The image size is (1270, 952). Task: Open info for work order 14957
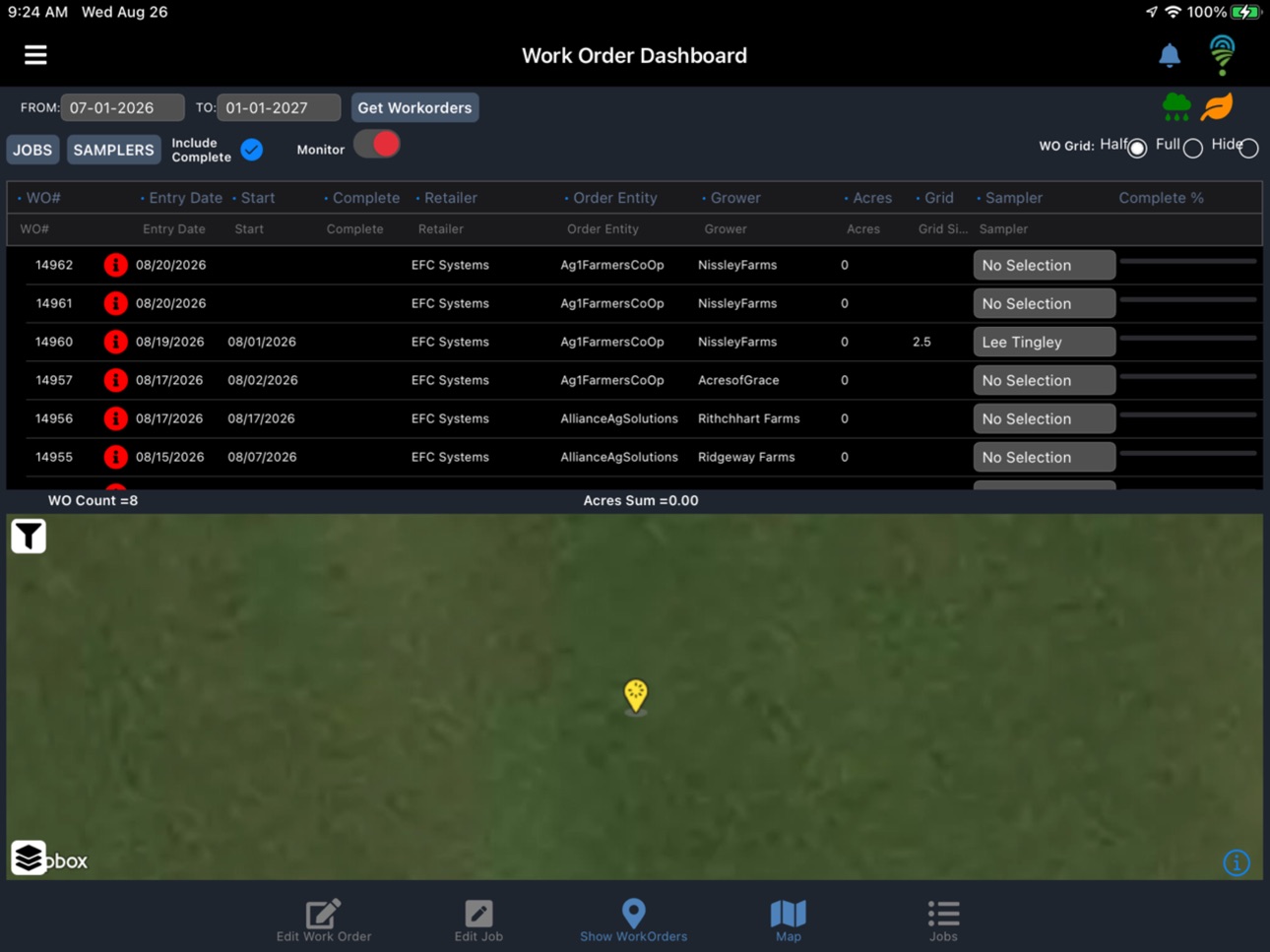115,380
